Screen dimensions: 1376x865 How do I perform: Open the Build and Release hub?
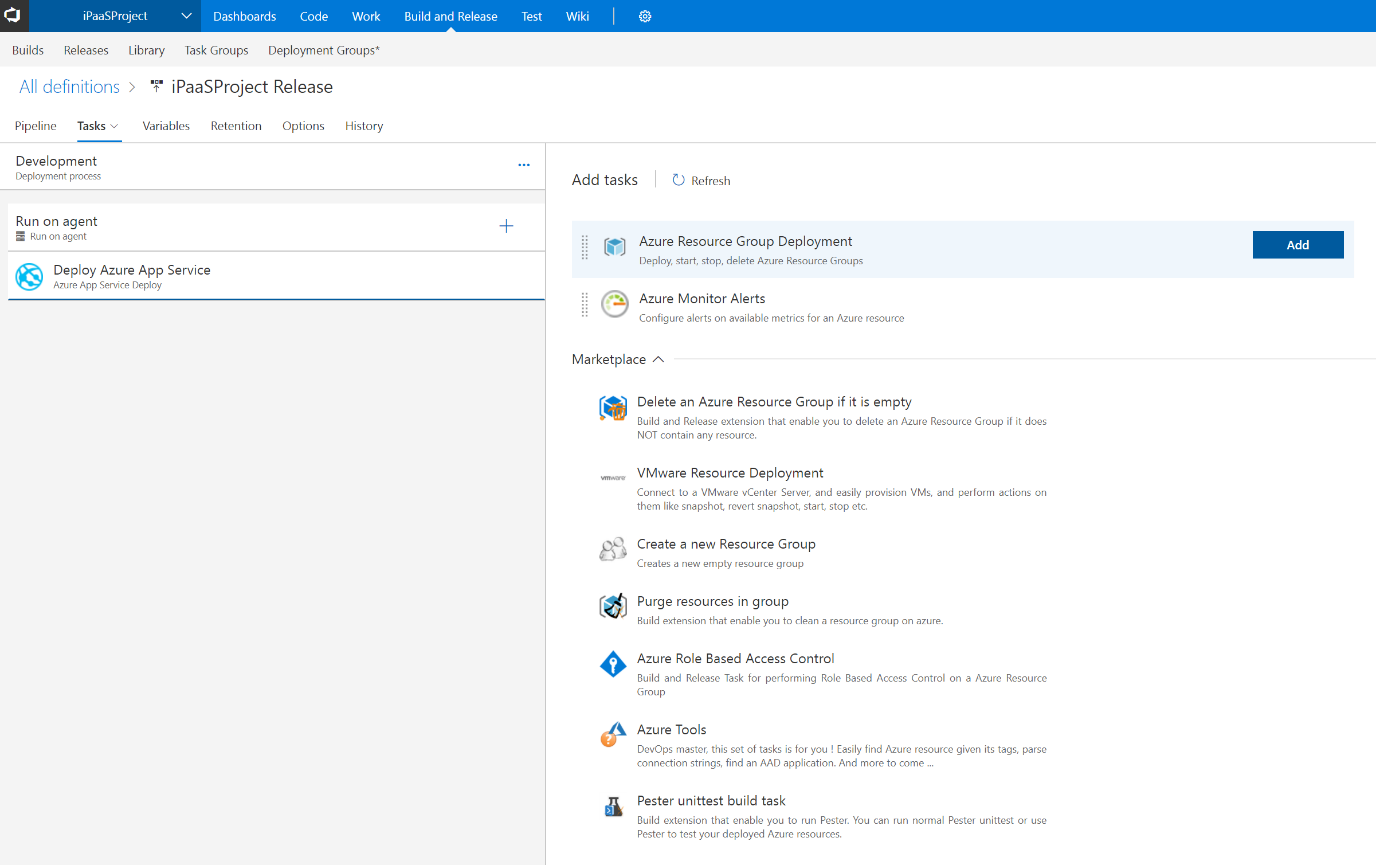tap(451, 16)
